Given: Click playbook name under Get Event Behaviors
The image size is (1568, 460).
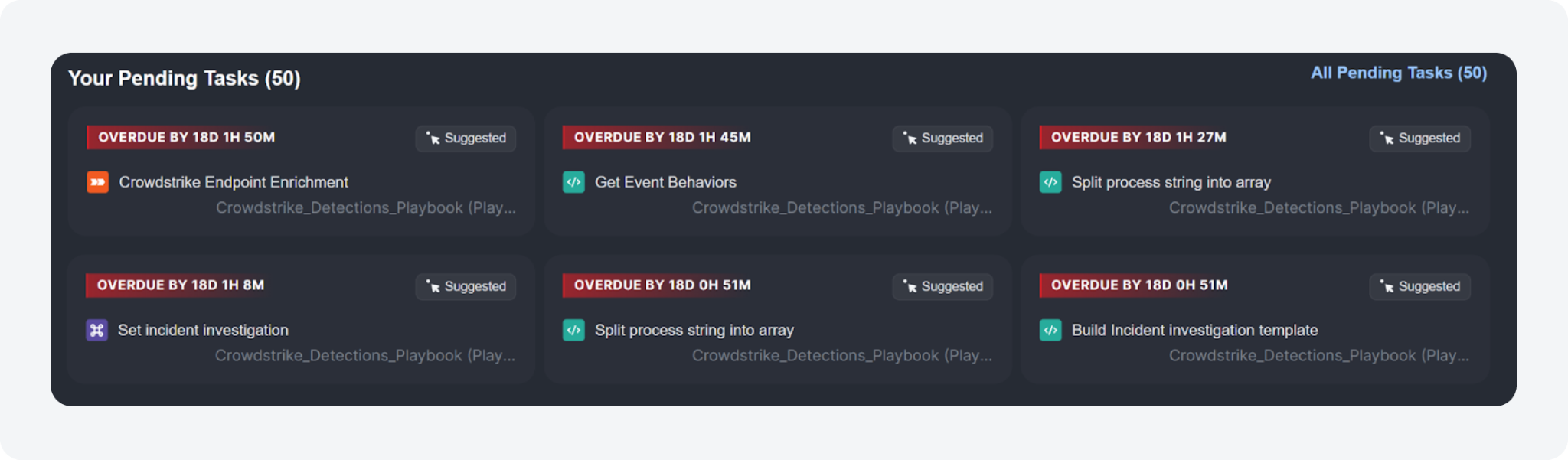Looking at the screenshot, I should click(841, 207).
